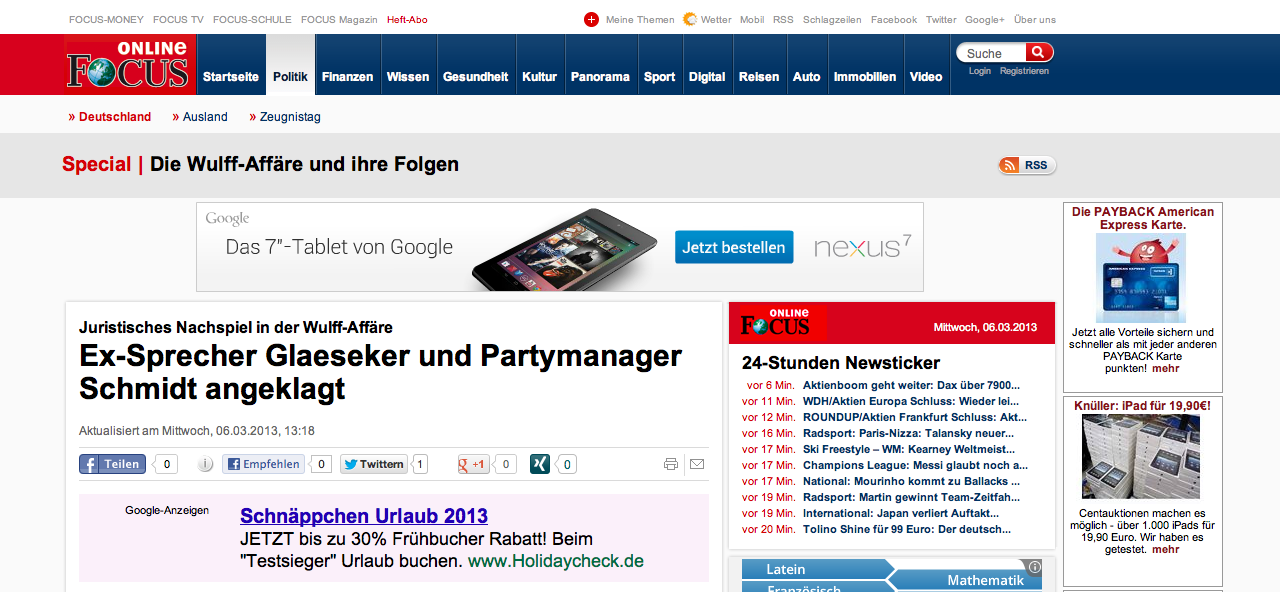The height and width of the screenshot is (592, 1280).
Task: Open the info icon beside Empfehlen
Action: 205,464
